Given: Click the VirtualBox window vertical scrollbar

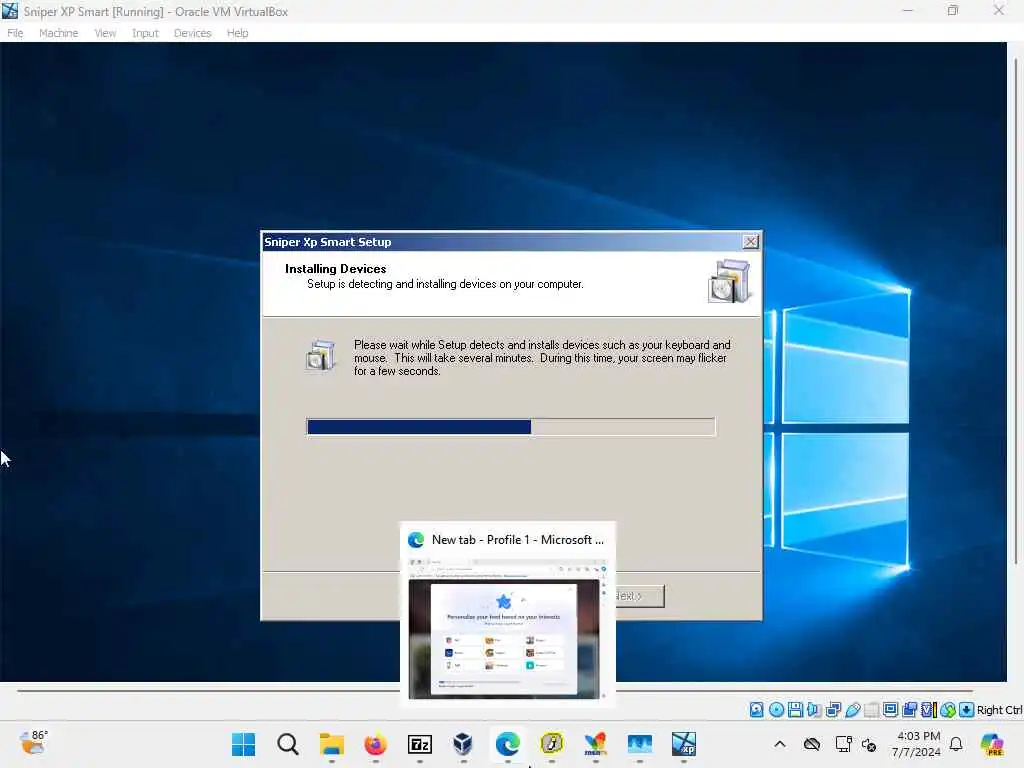Looking at the screenshot, I should coord(1016,313).
